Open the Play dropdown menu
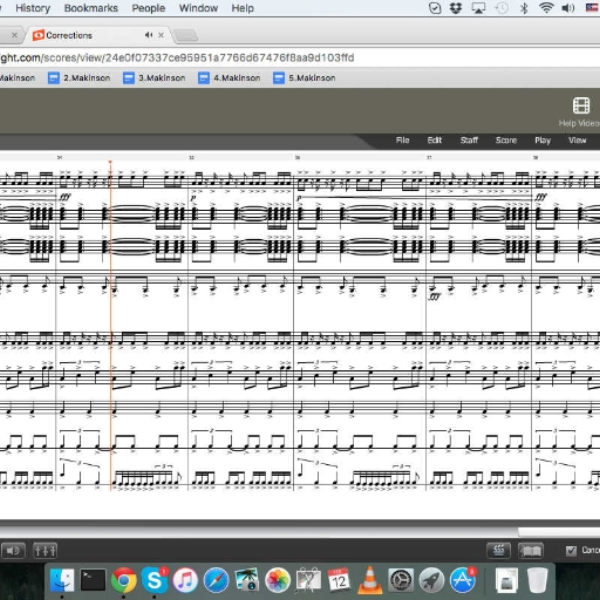 point(543,140)
